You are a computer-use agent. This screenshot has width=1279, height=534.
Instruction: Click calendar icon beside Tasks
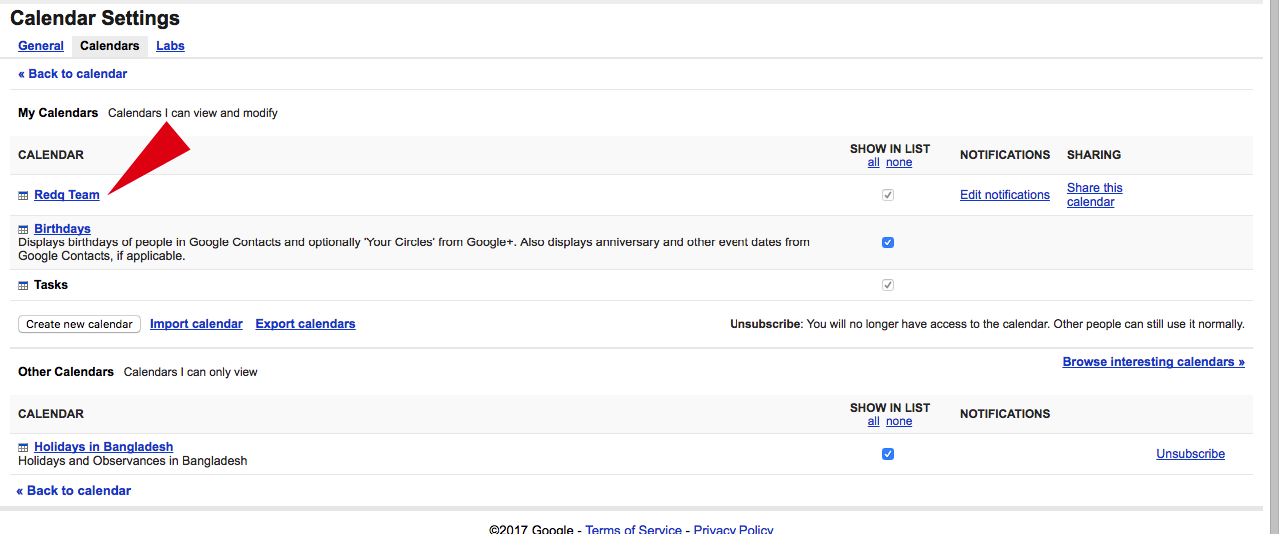tap(23, 286)
